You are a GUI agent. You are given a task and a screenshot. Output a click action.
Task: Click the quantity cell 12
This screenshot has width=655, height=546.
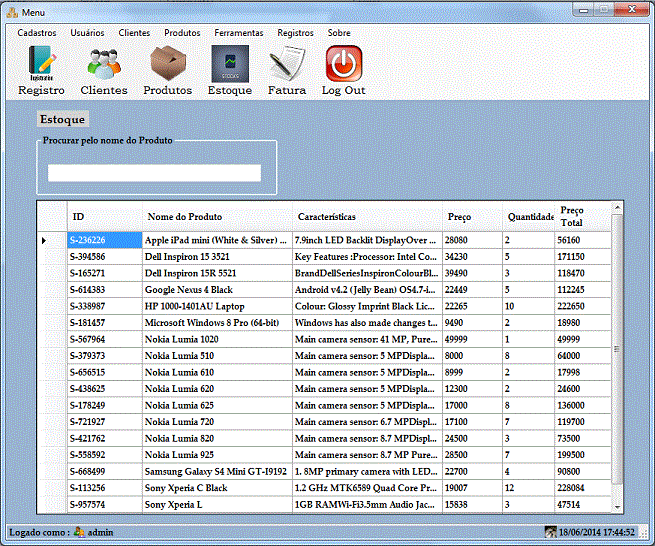529,488
